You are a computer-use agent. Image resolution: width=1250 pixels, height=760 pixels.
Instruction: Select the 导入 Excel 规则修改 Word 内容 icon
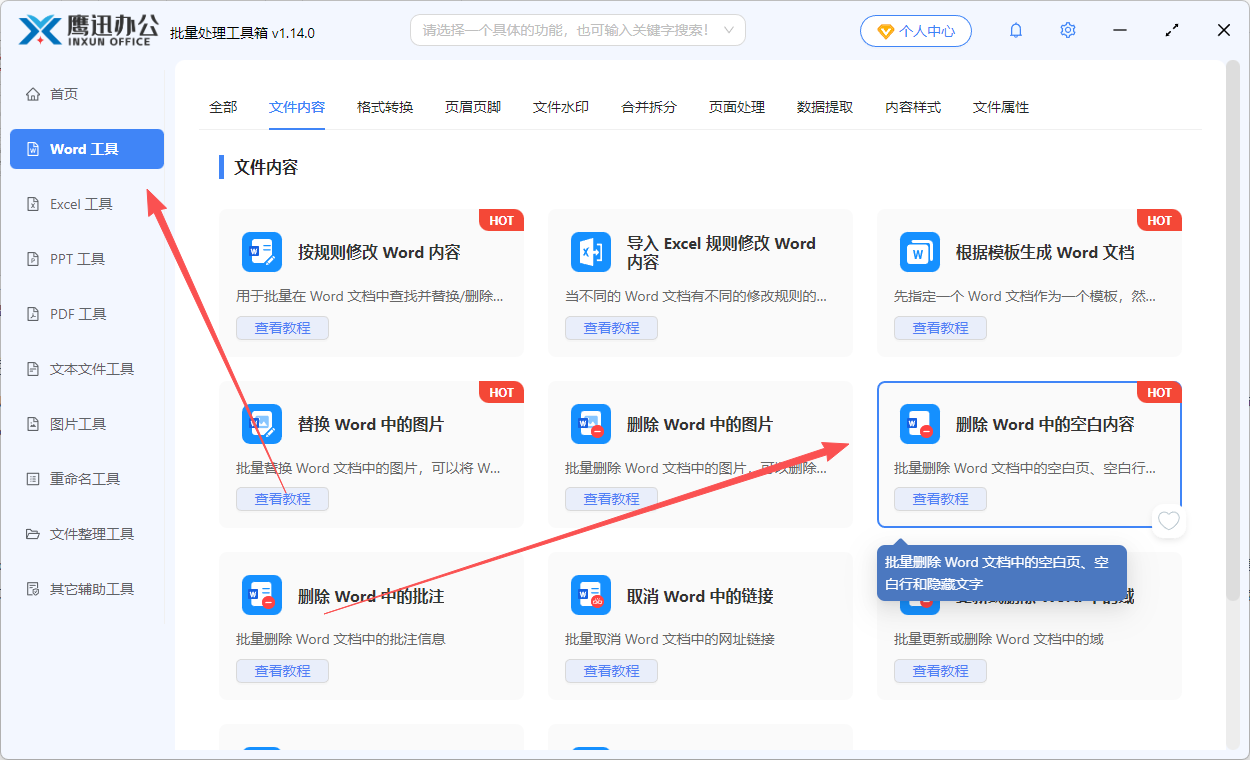pyautogui.click(x=591, y=252)
